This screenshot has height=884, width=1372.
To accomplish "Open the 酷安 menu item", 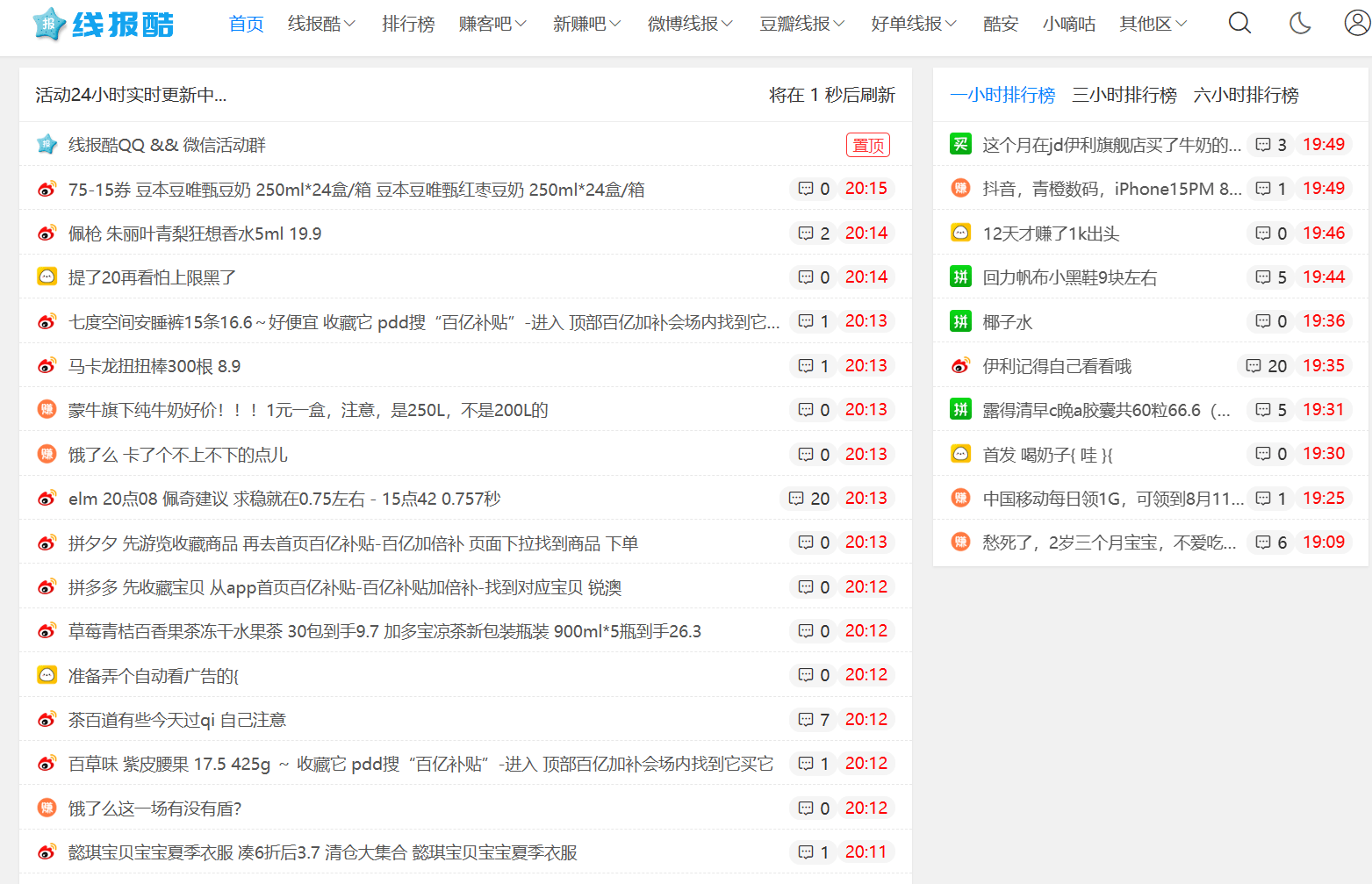I will pos(1001,24).
